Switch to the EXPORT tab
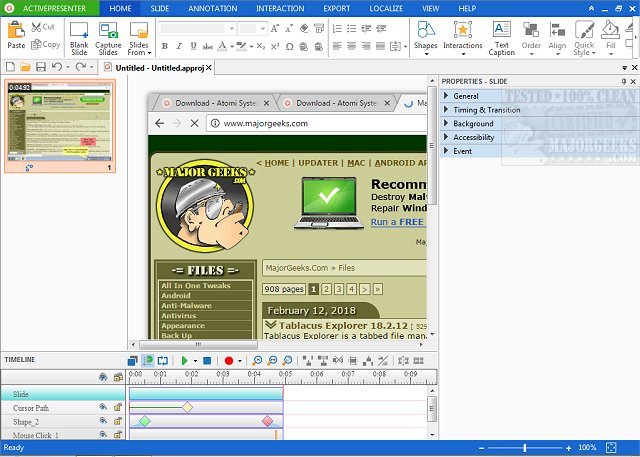The width and height of the screenshot is (640, 457). [x=337, y=8]
